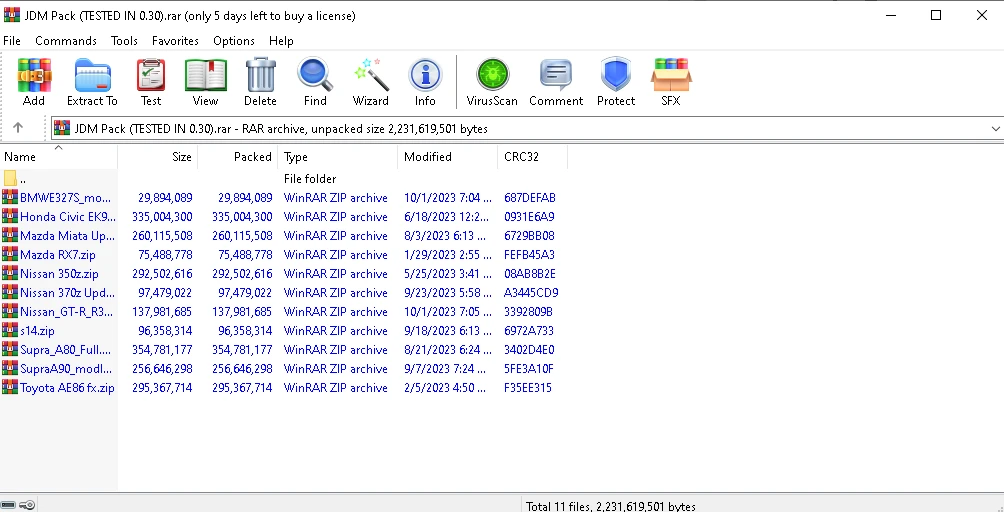
Task: Start VirusScan on archive
Action: 492,82
